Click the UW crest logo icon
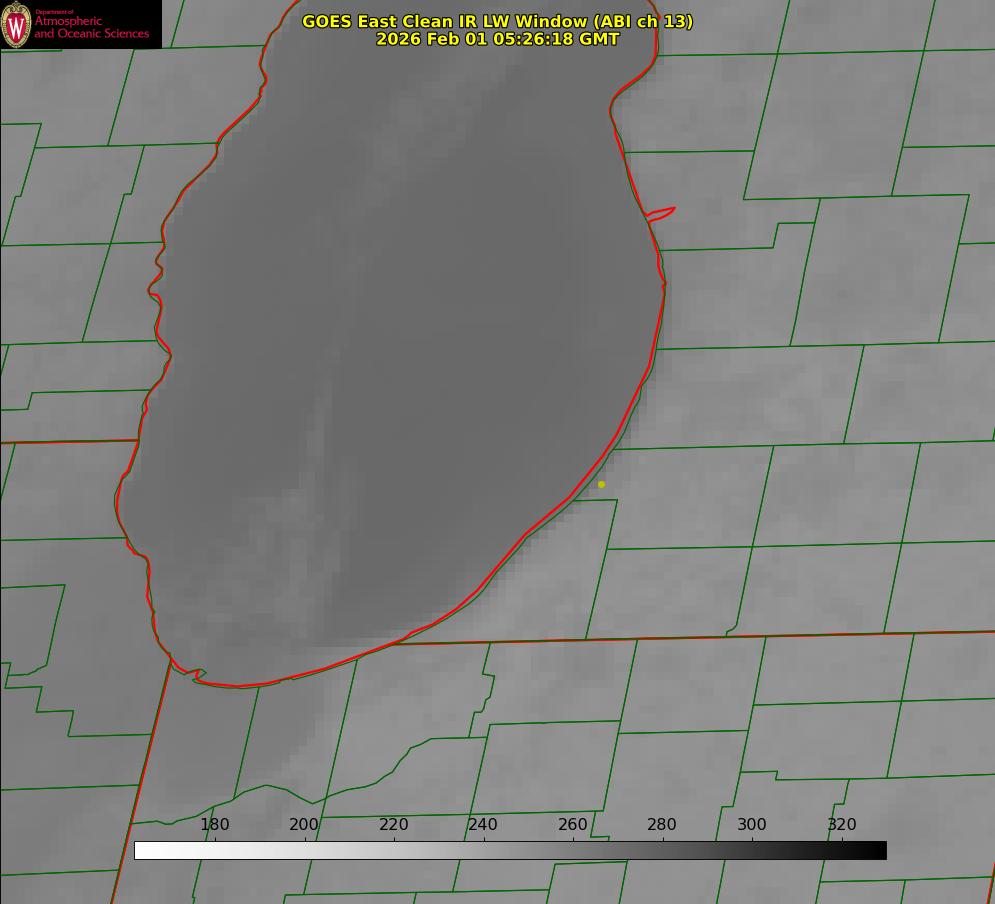 click(16, 25)
